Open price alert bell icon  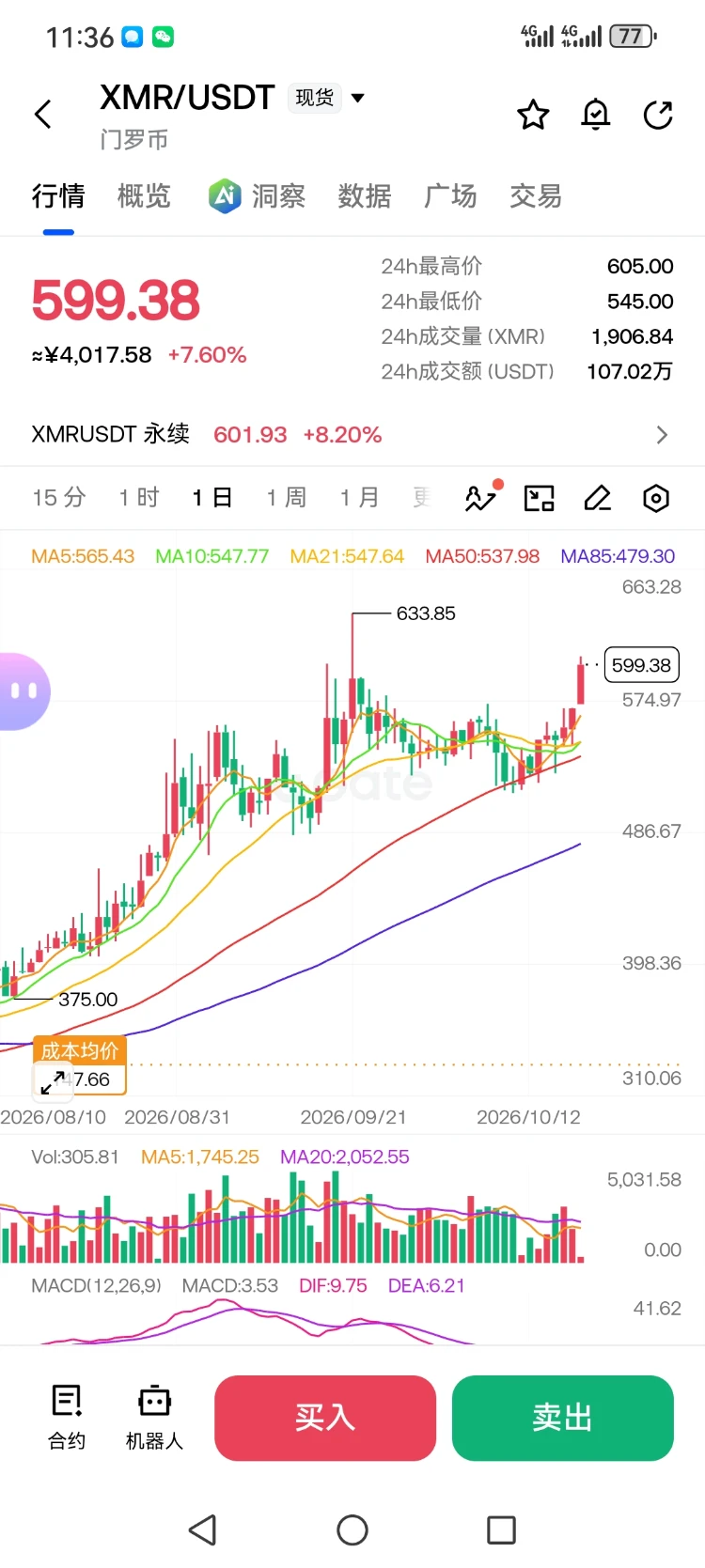(596, 115)
